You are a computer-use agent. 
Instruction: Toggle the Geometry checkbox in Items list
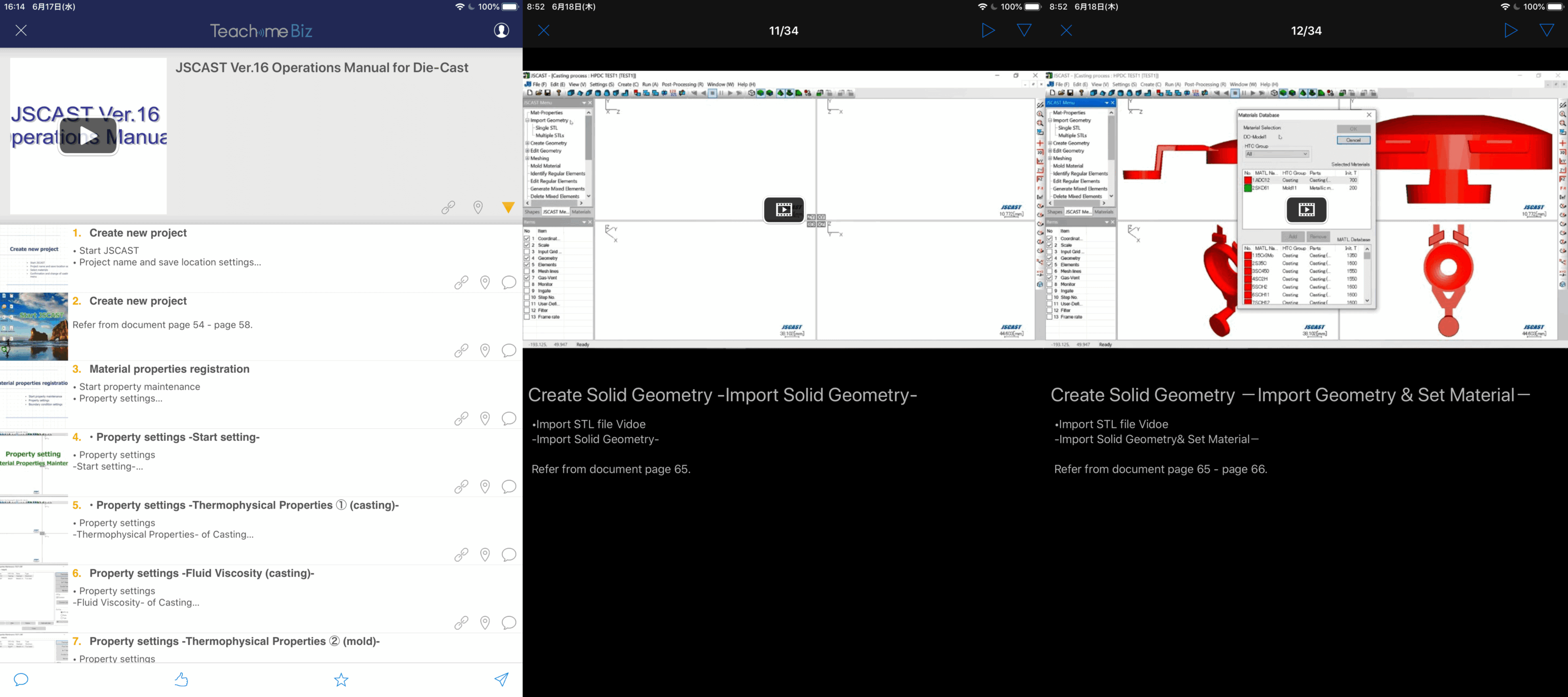point(527,258)
